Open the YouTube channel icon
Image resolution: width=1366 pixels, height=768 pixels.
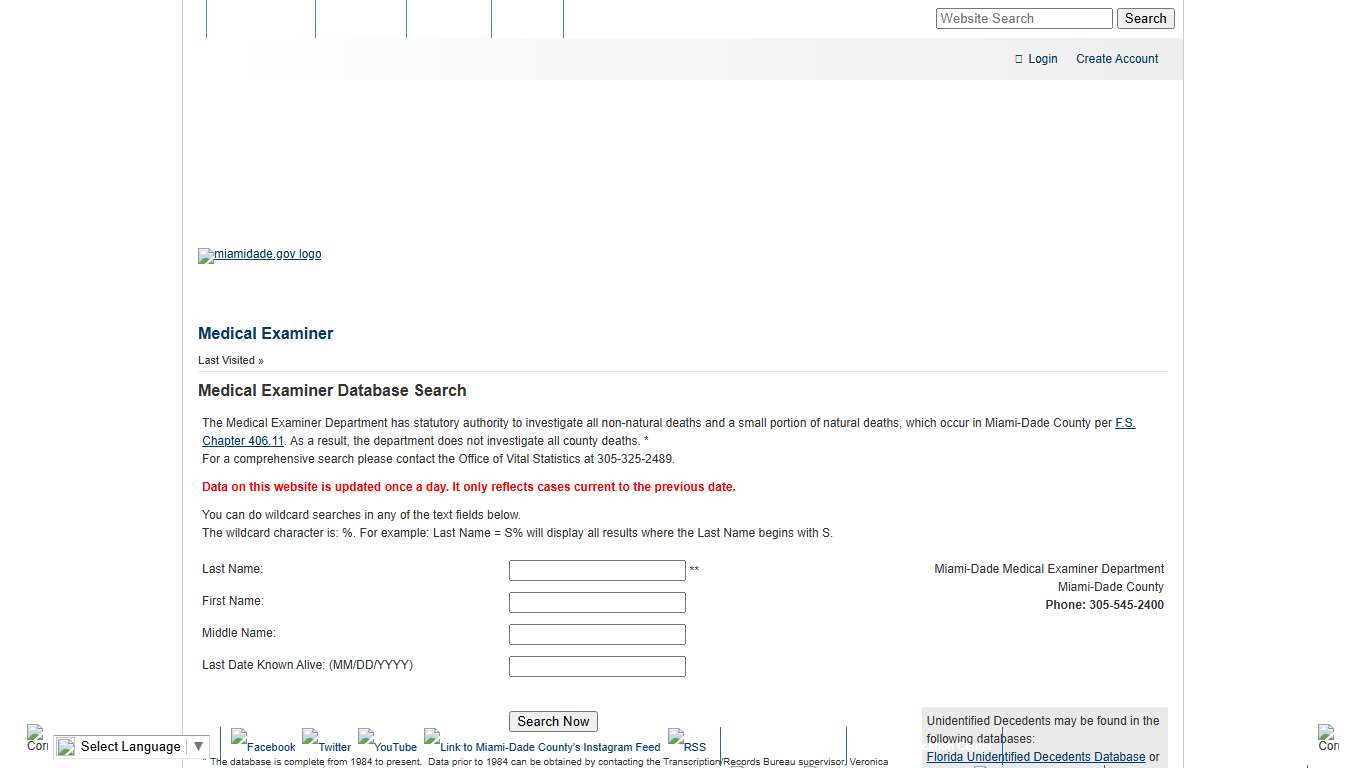click(387, 744)
